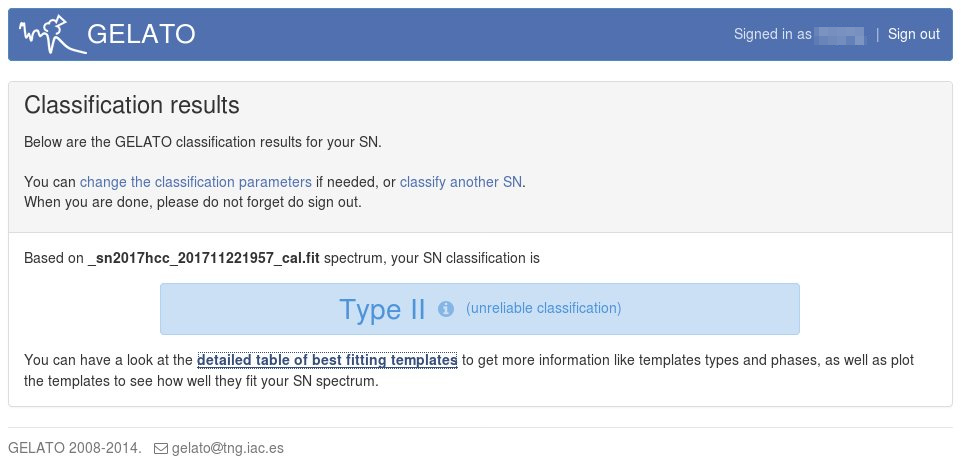Sign out of the GELATO session
This screenshot has width=961, height=461.
tap(913, 34)
